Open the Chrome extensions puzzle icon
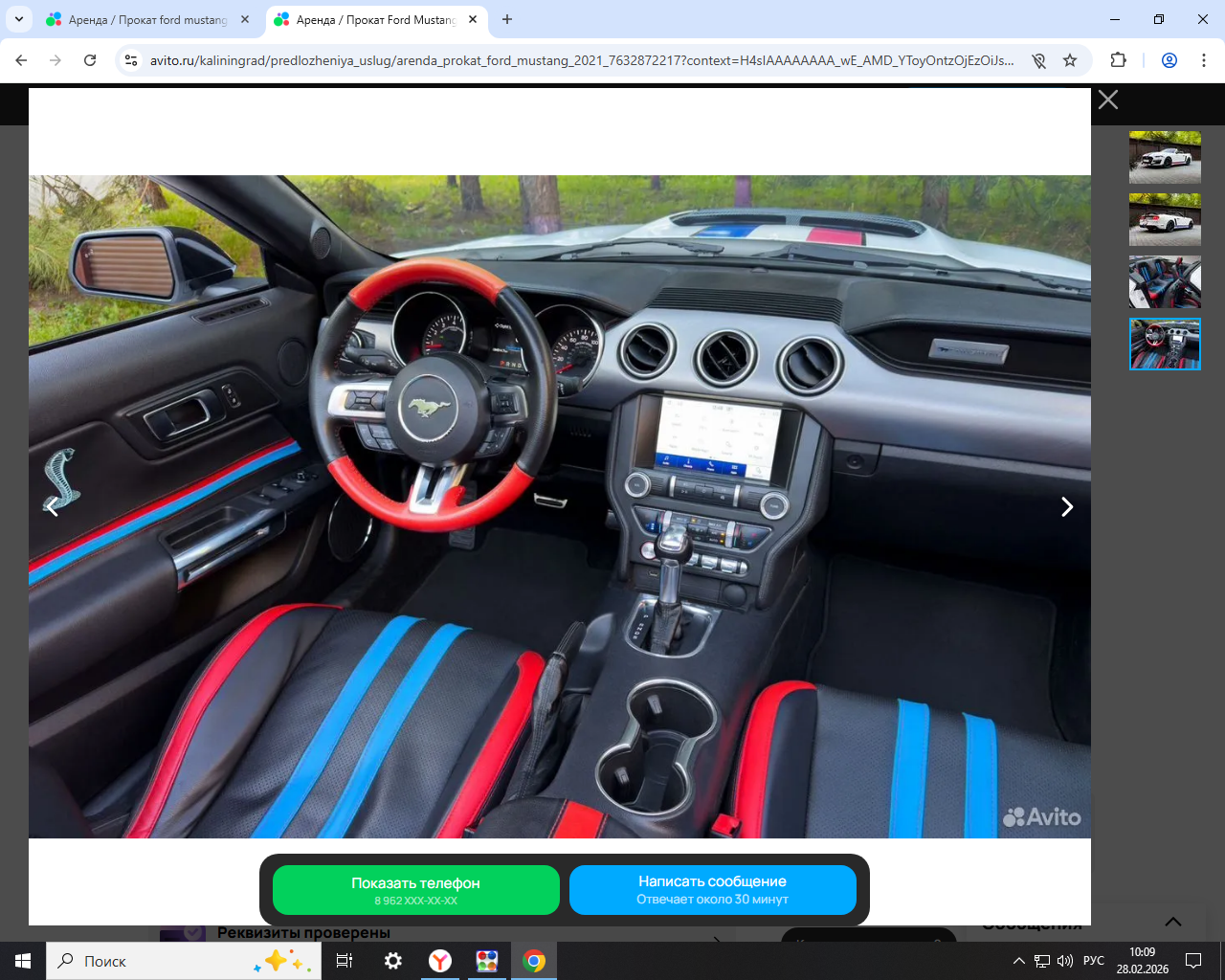The height and width of the screenshot is (980, 1225). click(1118, 60)
